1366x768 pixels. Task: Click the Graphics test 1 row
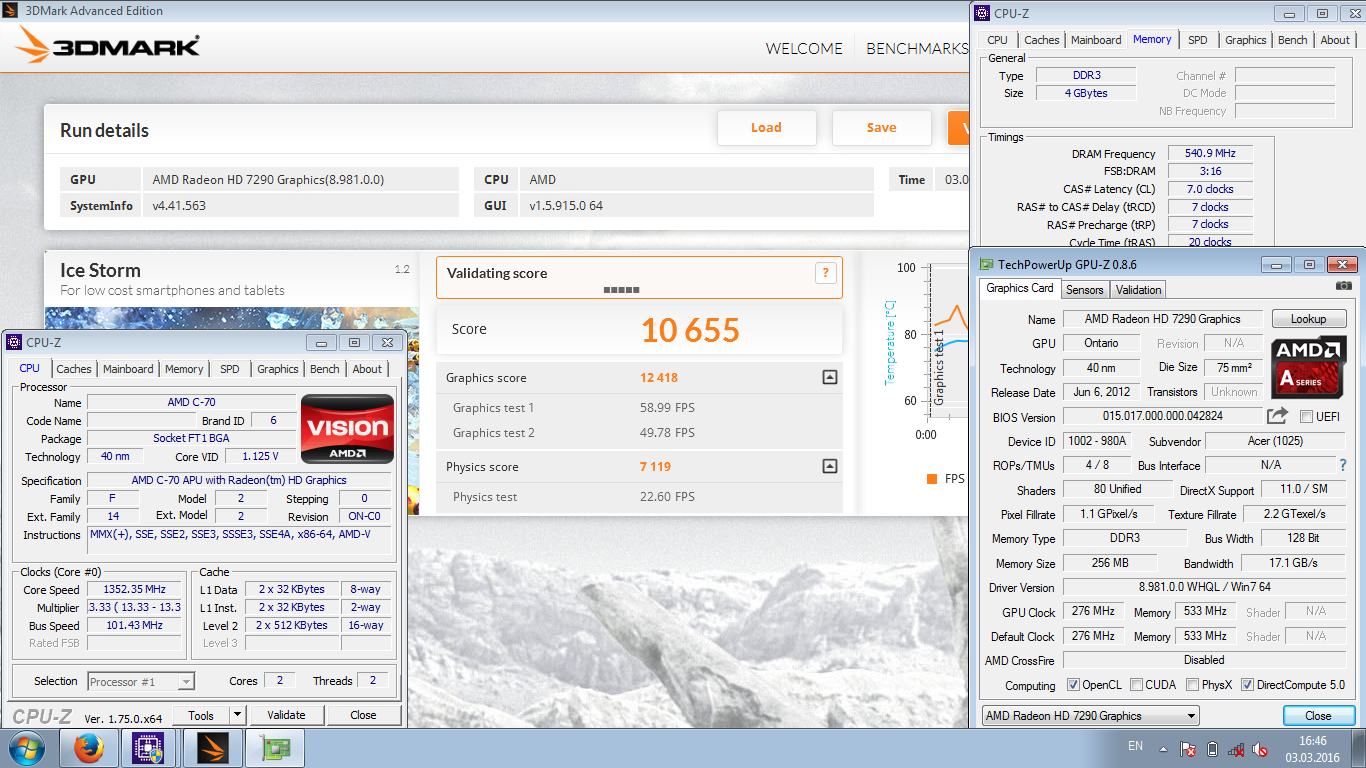coord(639,407)
